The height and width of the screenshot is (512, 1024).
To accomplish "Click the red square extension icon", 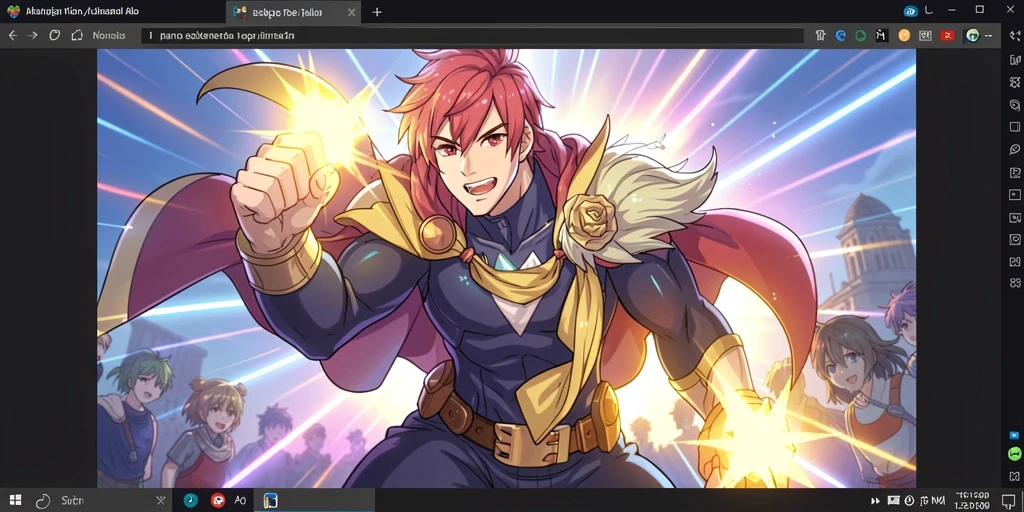I will tap(948, 36).
